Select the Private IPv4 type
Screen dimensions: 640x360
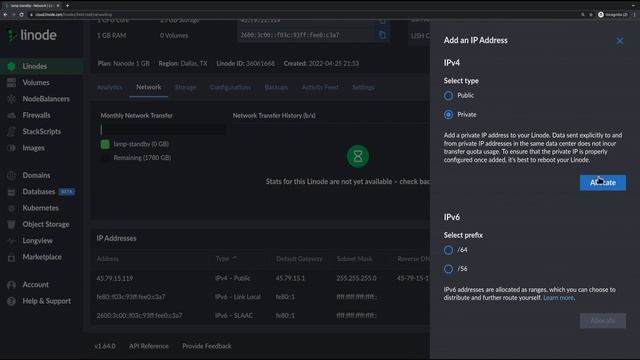(x=448, y=115)
